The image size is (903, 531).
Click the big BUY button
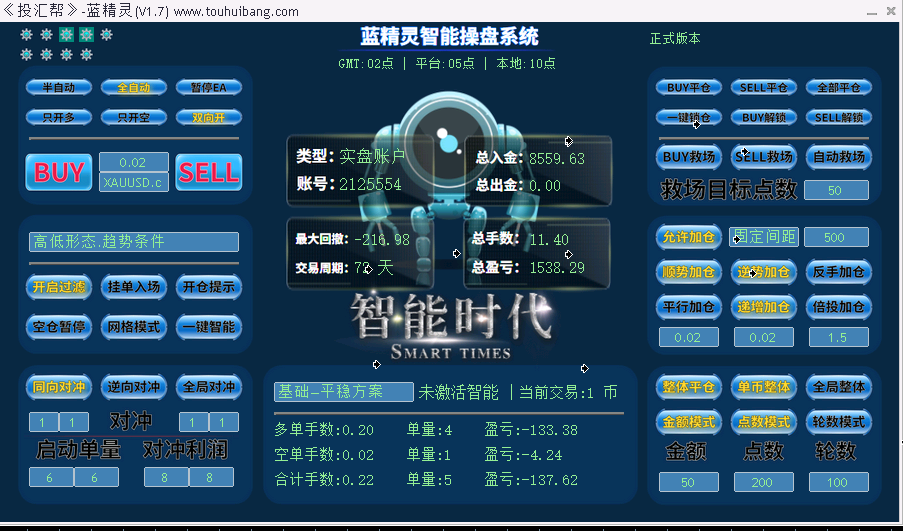click(x=59, y=172)
